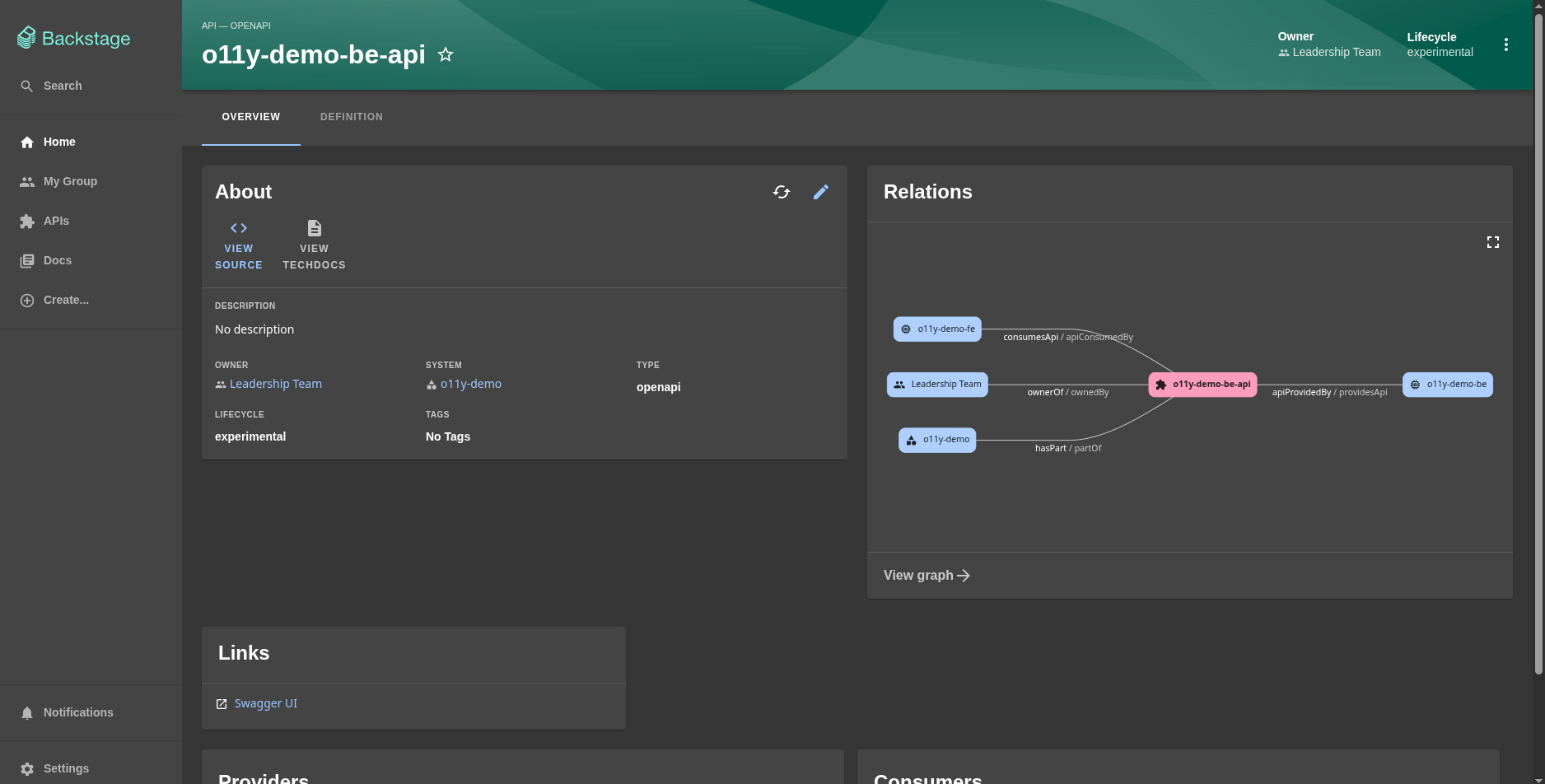Edit metadata with pencil icon
Image resolution: width=1545 pixels, height=784 pixels.
[x=821, y=192]
